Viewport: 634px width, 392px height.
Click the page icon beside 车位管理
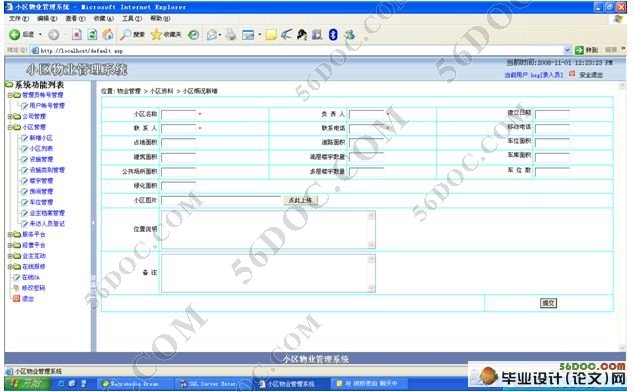pyautogui.click(x=24, y=202)
